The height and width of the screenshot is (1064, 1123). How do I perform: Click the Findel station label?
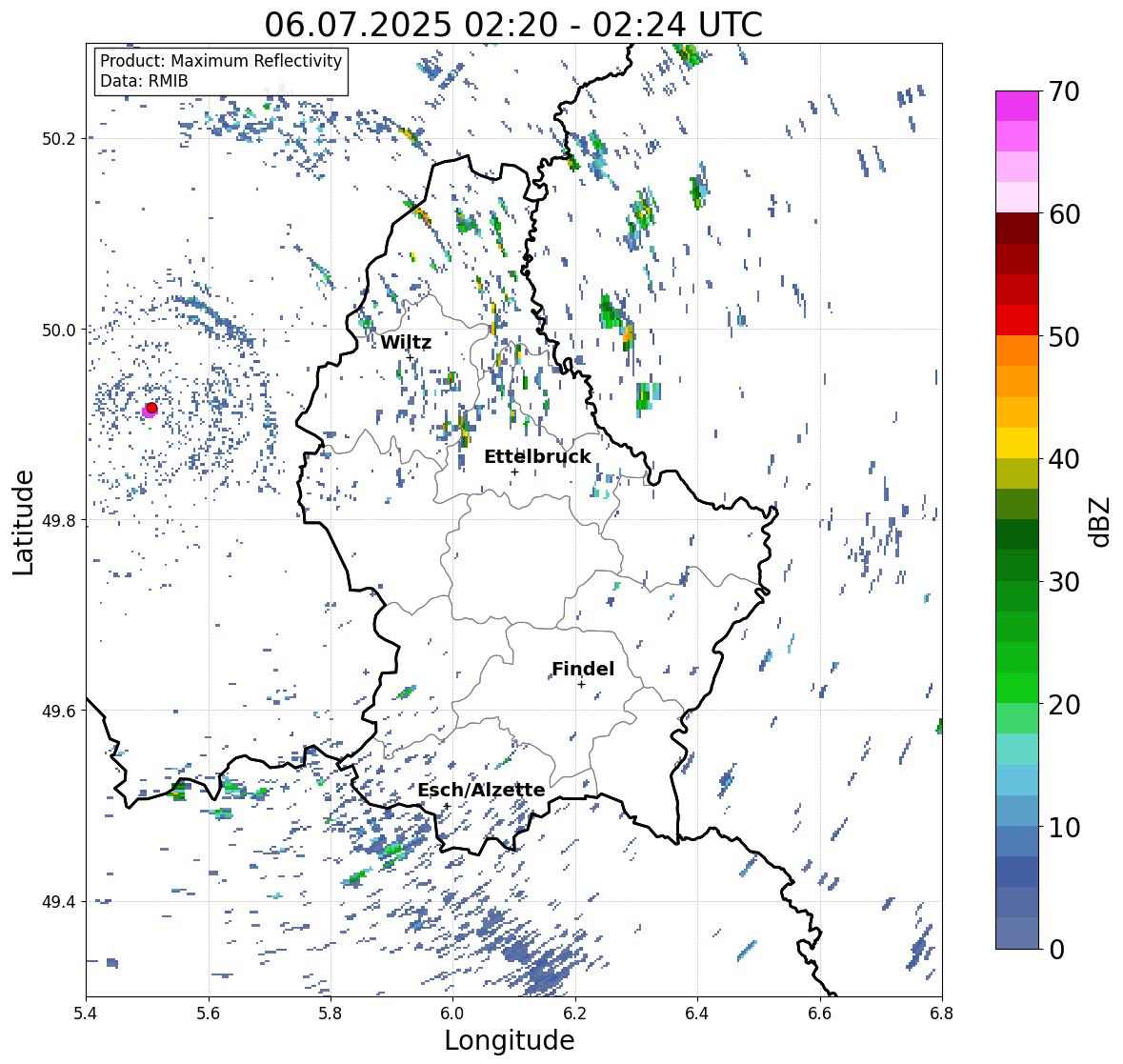point(583,669)
